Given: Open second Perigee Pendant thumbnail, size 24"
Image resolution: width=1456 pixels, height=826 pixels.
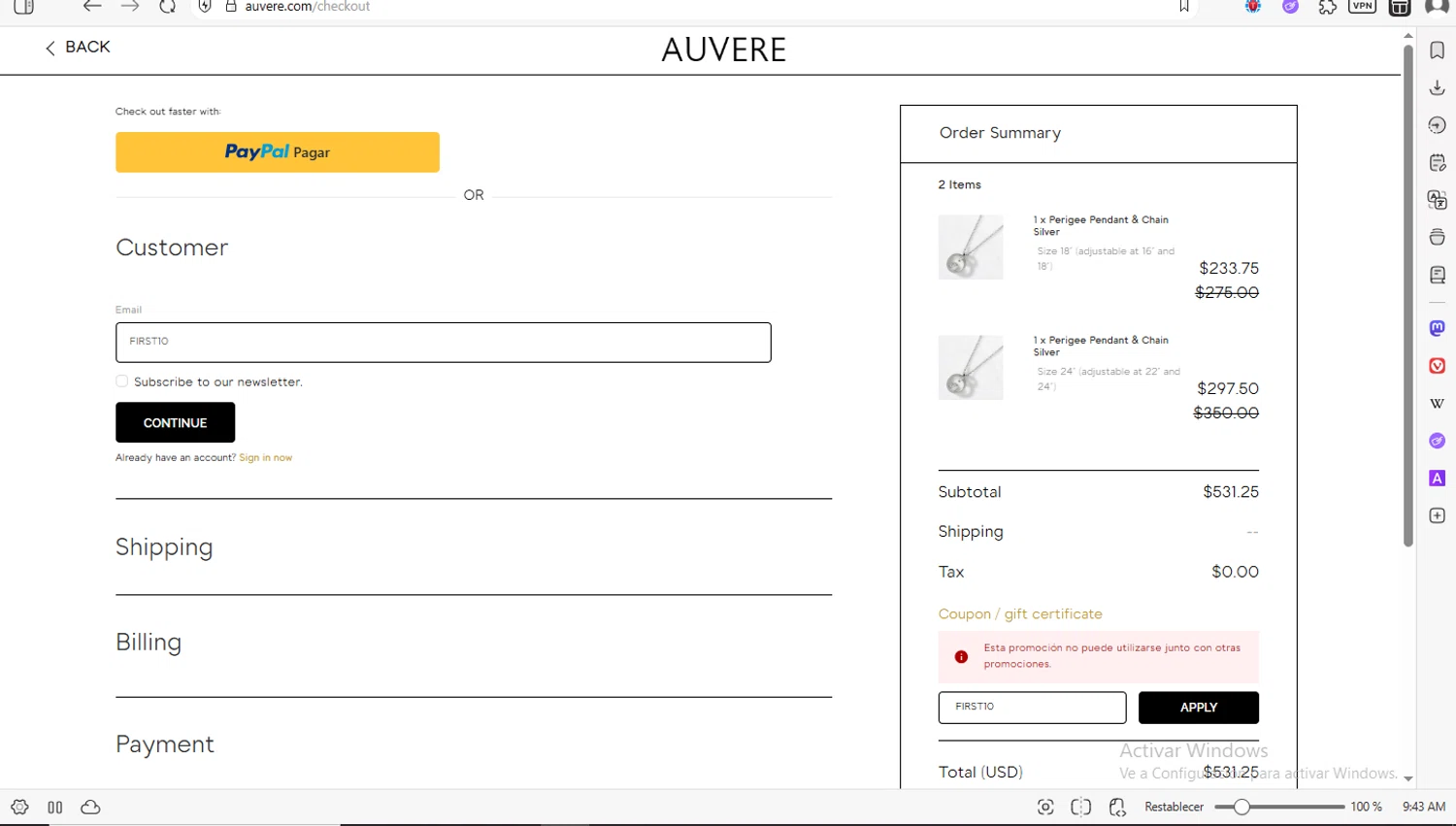Looking at the screenshot, I should (x=971, y=368).
